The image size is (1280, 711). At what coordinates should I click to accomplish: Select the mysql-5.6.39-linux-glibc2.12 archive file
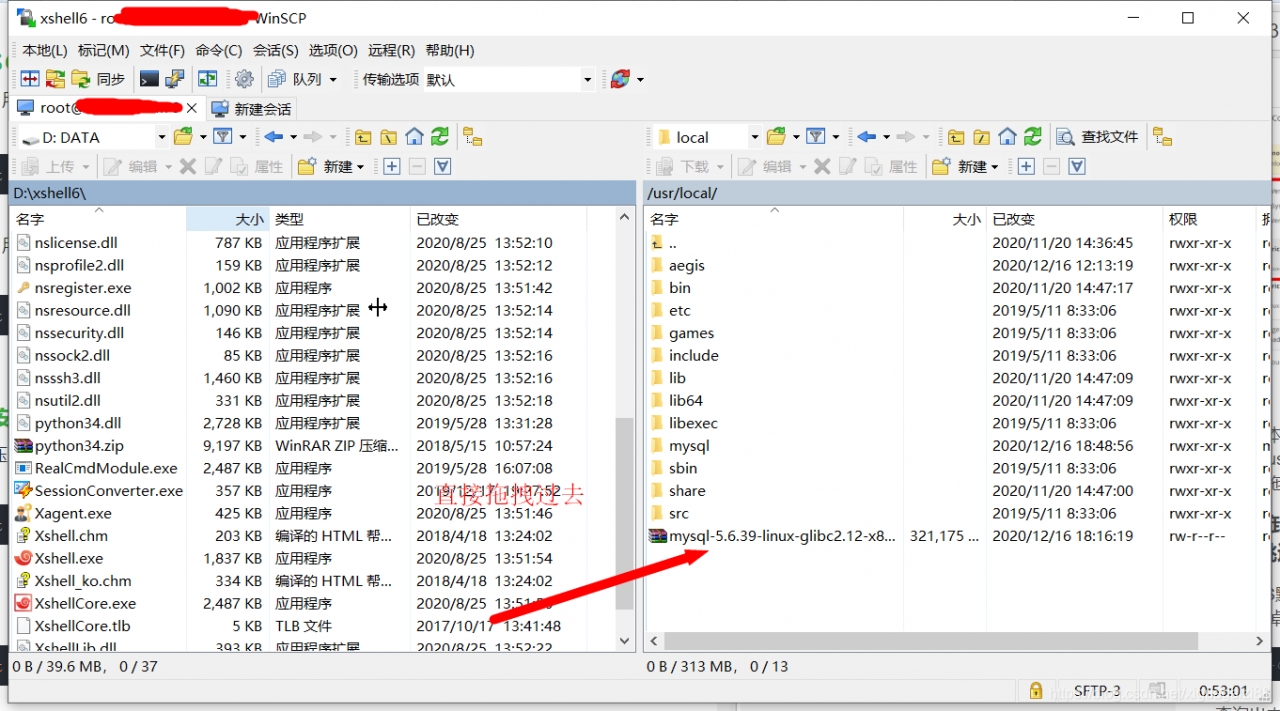pos(772,536)
